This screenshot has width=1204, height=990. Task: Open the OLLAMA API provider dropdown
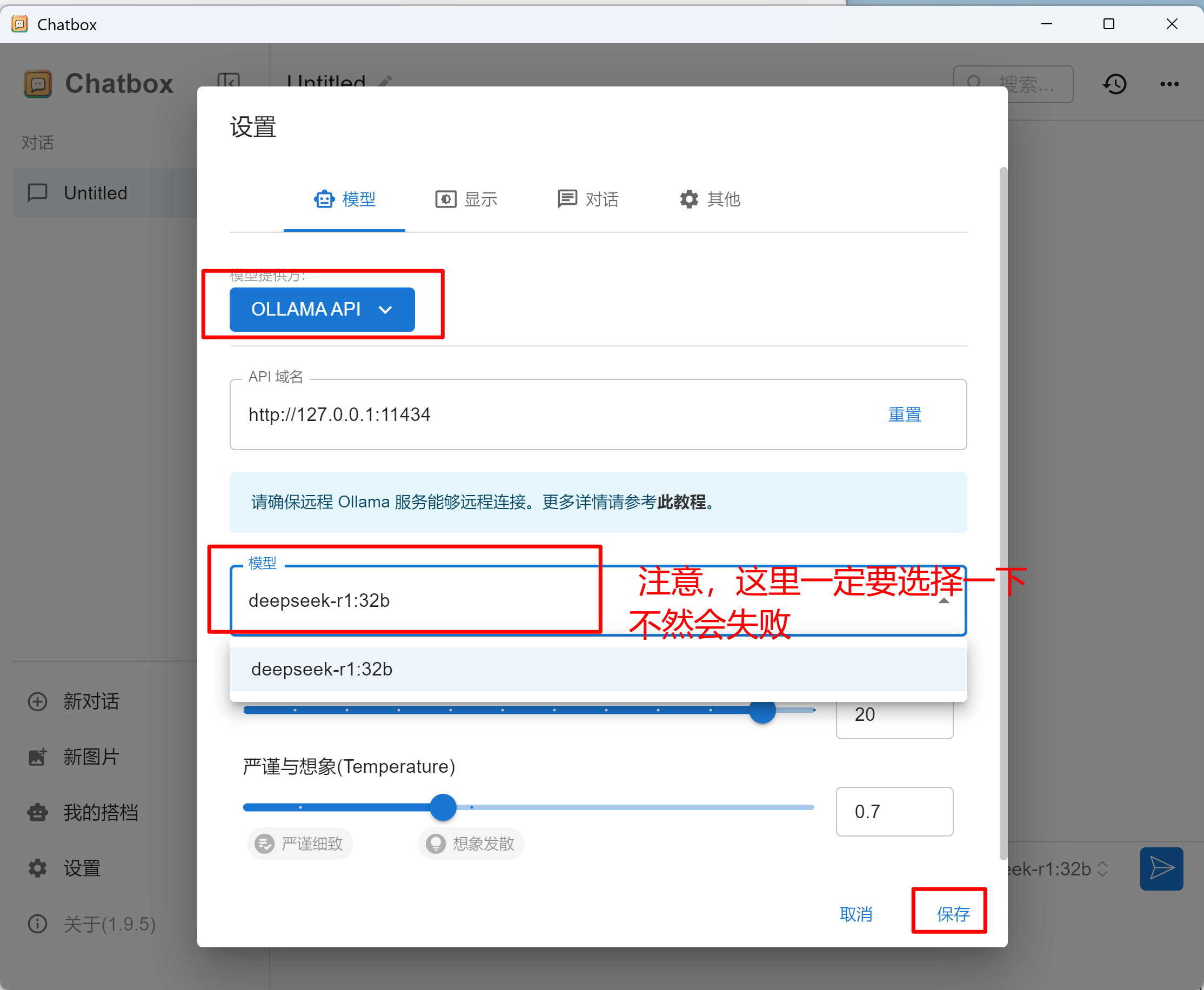(x=322, y=309)
